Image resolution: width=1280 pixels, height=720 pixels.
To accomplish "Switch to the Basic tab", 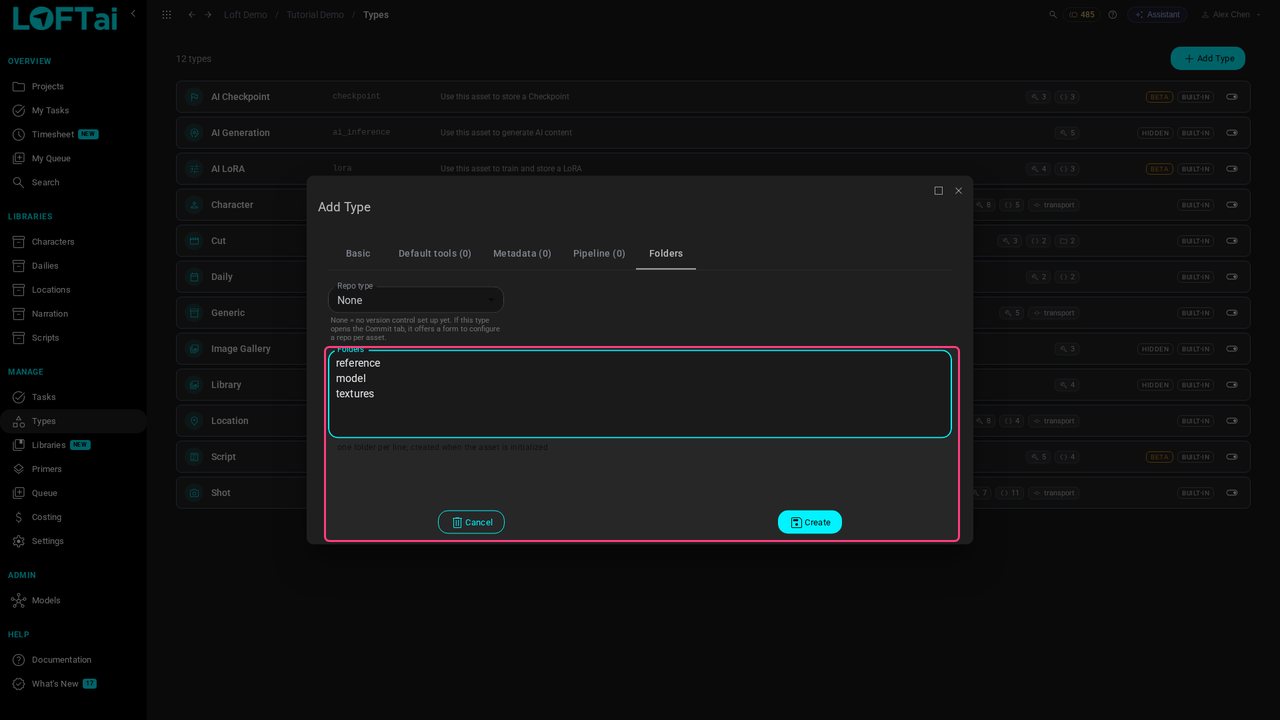I will coord(358,254).
